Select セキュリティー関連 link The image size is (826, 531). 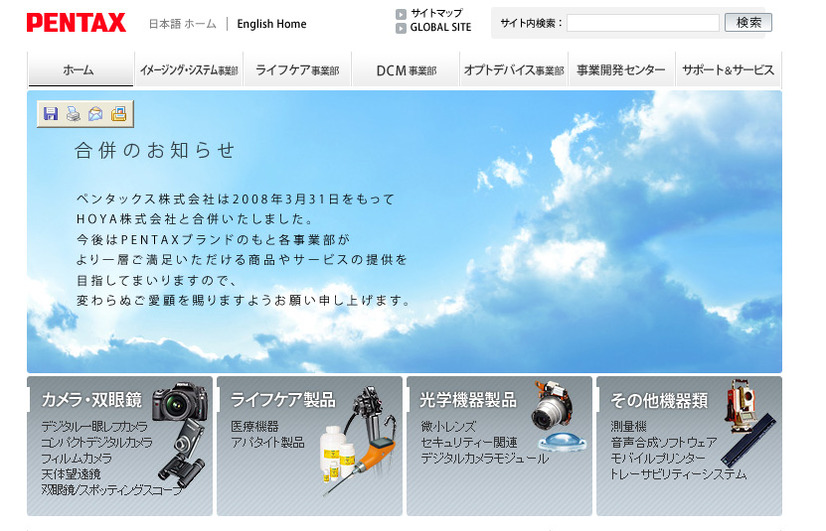(x=469, y=442)
